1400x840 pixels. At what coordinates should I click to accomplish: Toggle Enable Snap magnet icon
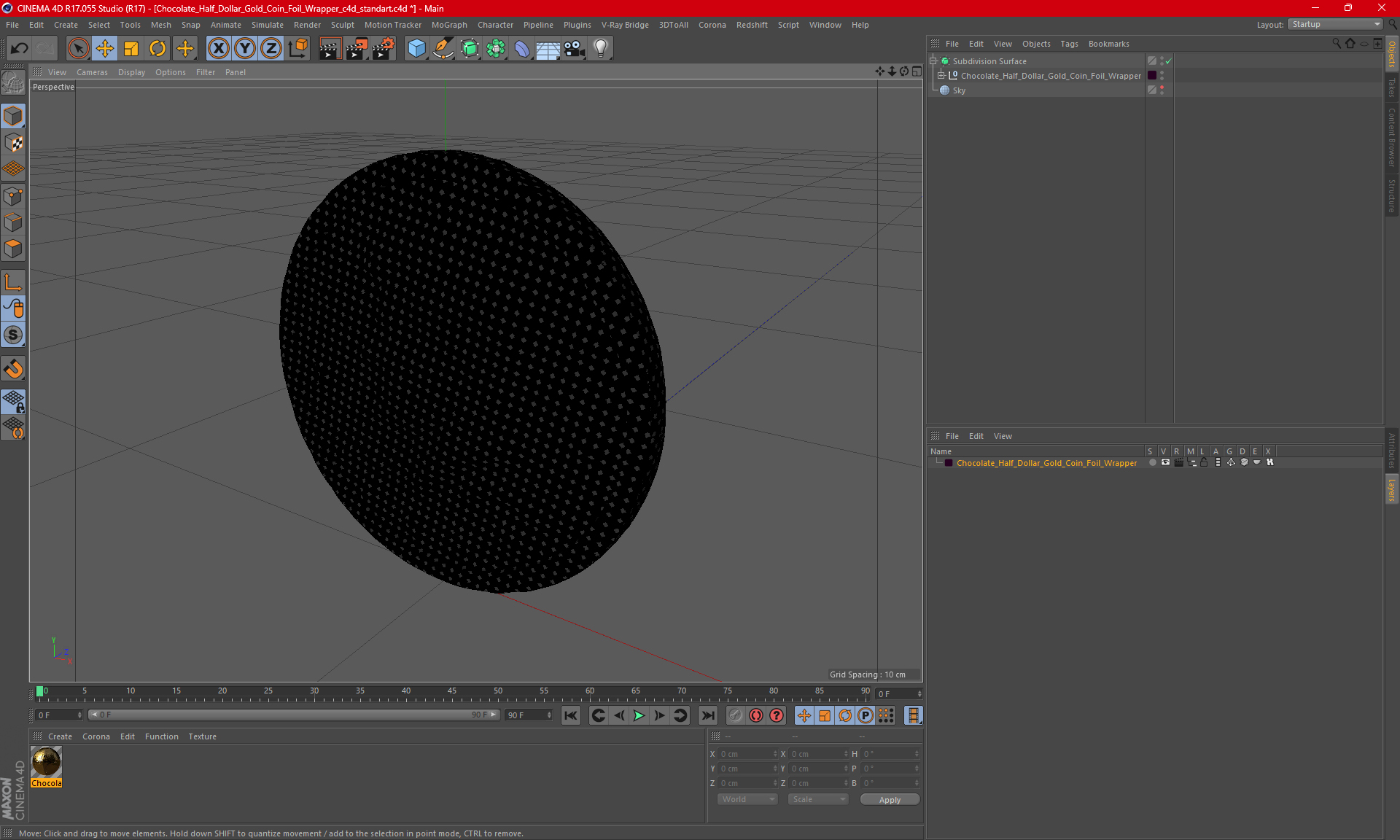pyautogui.click(x=13, y=369)
